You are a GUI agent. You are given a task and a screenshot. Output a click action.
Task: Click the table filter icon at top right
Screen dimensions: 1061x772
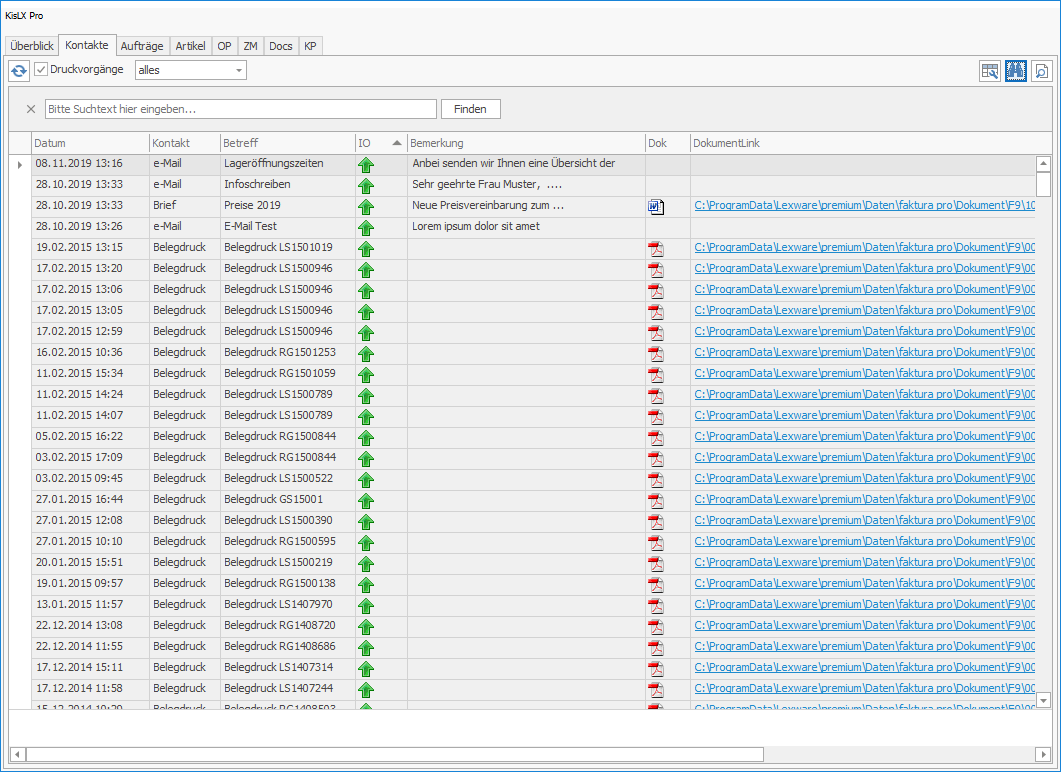tap(990, 70)
